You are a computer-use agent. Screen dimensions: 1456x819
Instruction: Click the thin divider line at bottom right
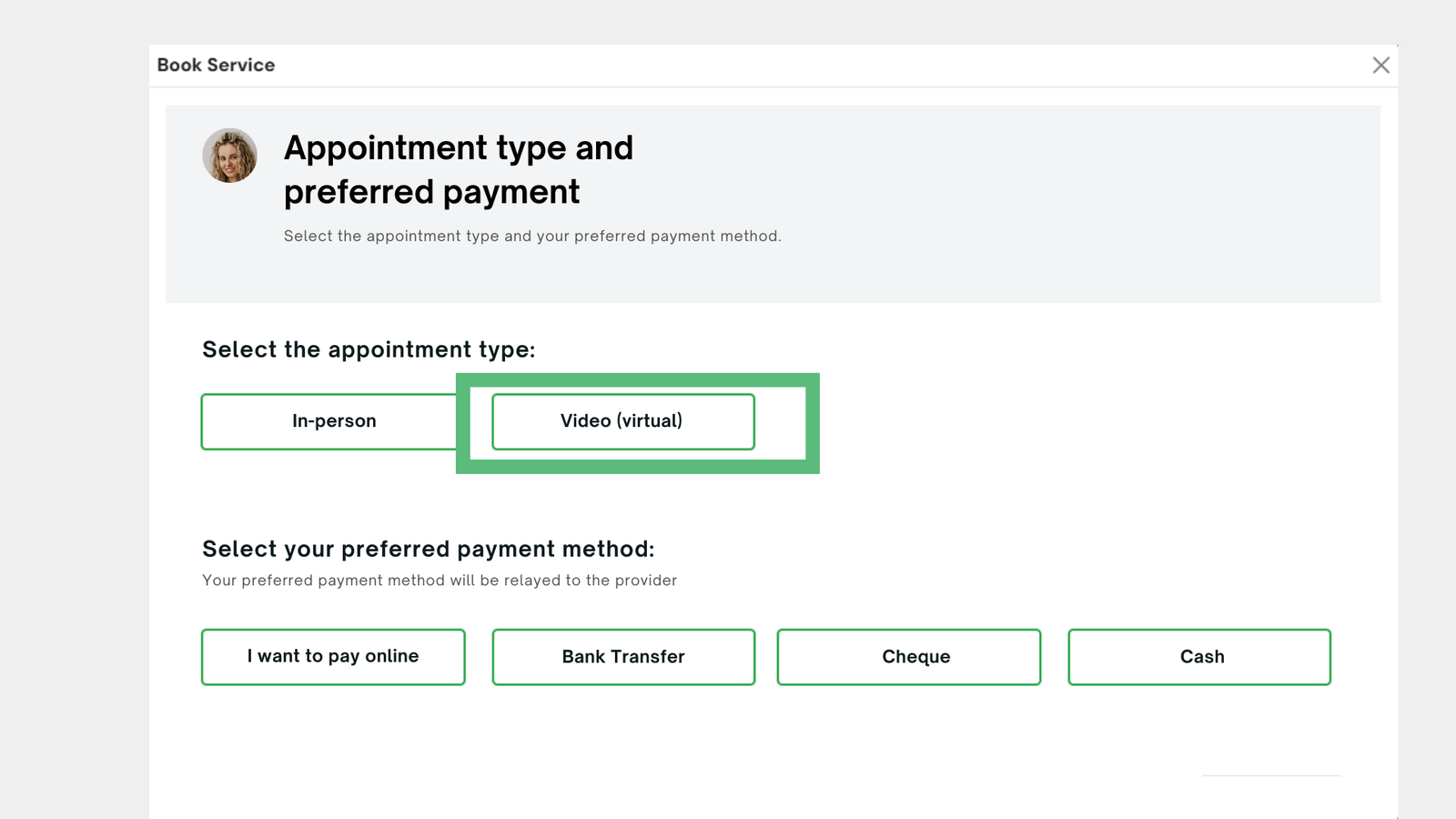(x=1271, y=775)
